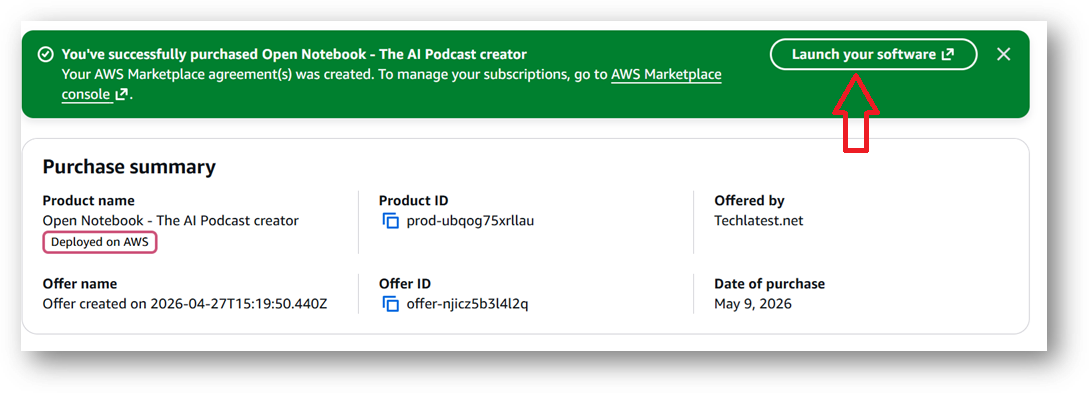Click the Offer name label

tap(80, 284)
